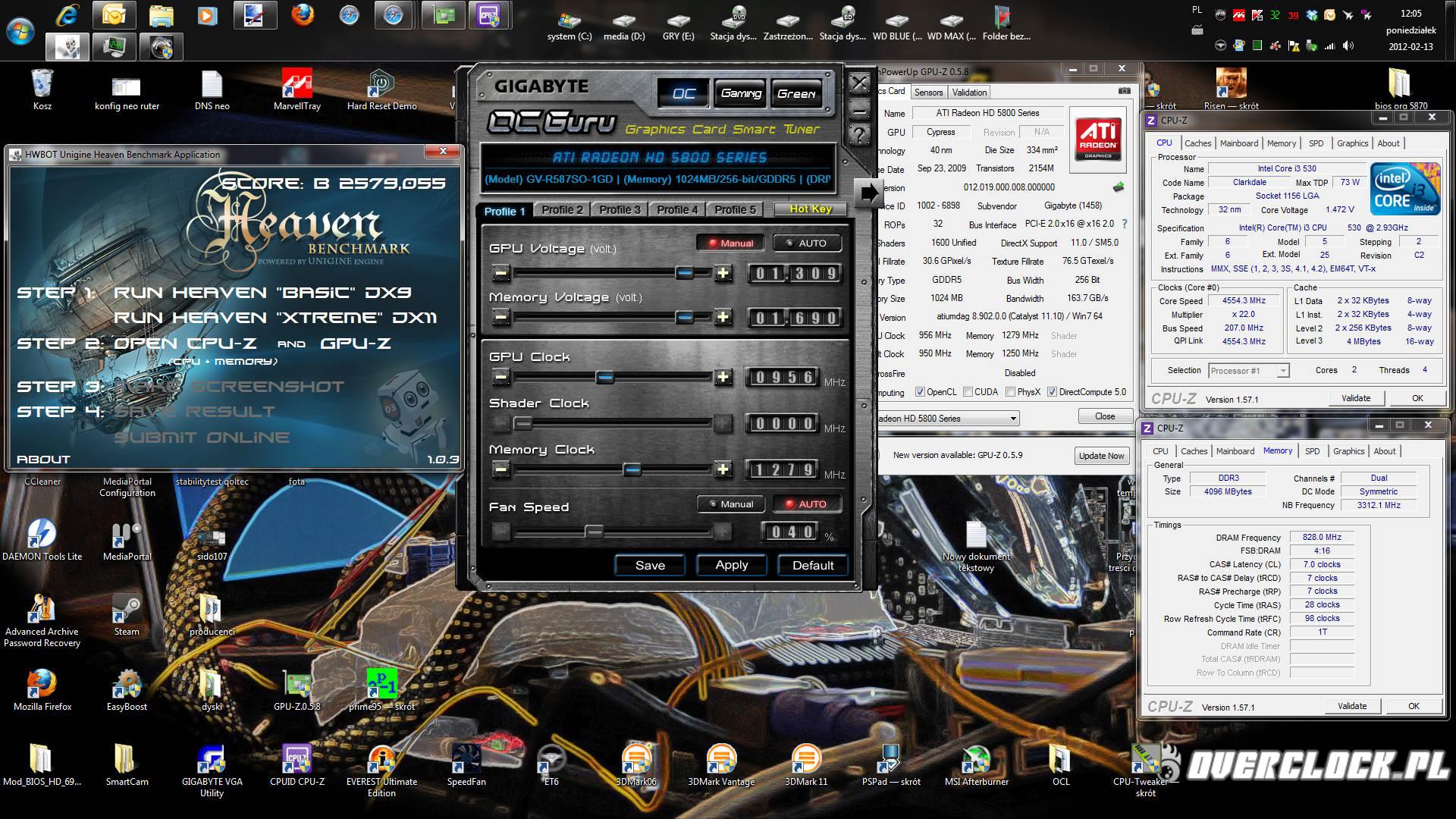Click the GPU Voltage slider handle
The width and height of the screenshot is (1456, 819).
(684, 272)
